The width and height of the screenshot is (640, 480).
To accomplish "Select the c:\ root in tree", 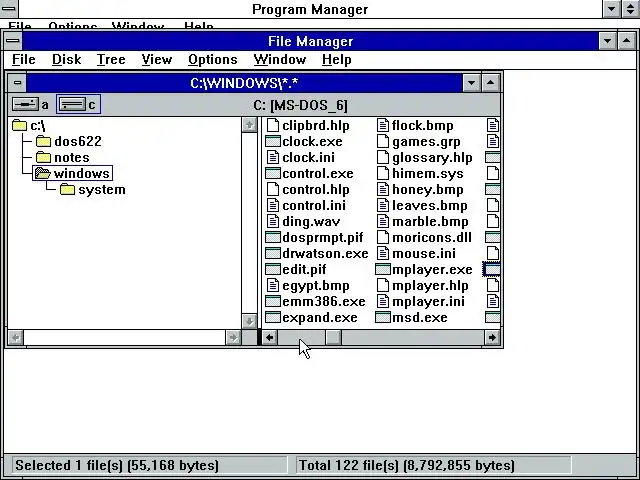I will pos(38,125).
